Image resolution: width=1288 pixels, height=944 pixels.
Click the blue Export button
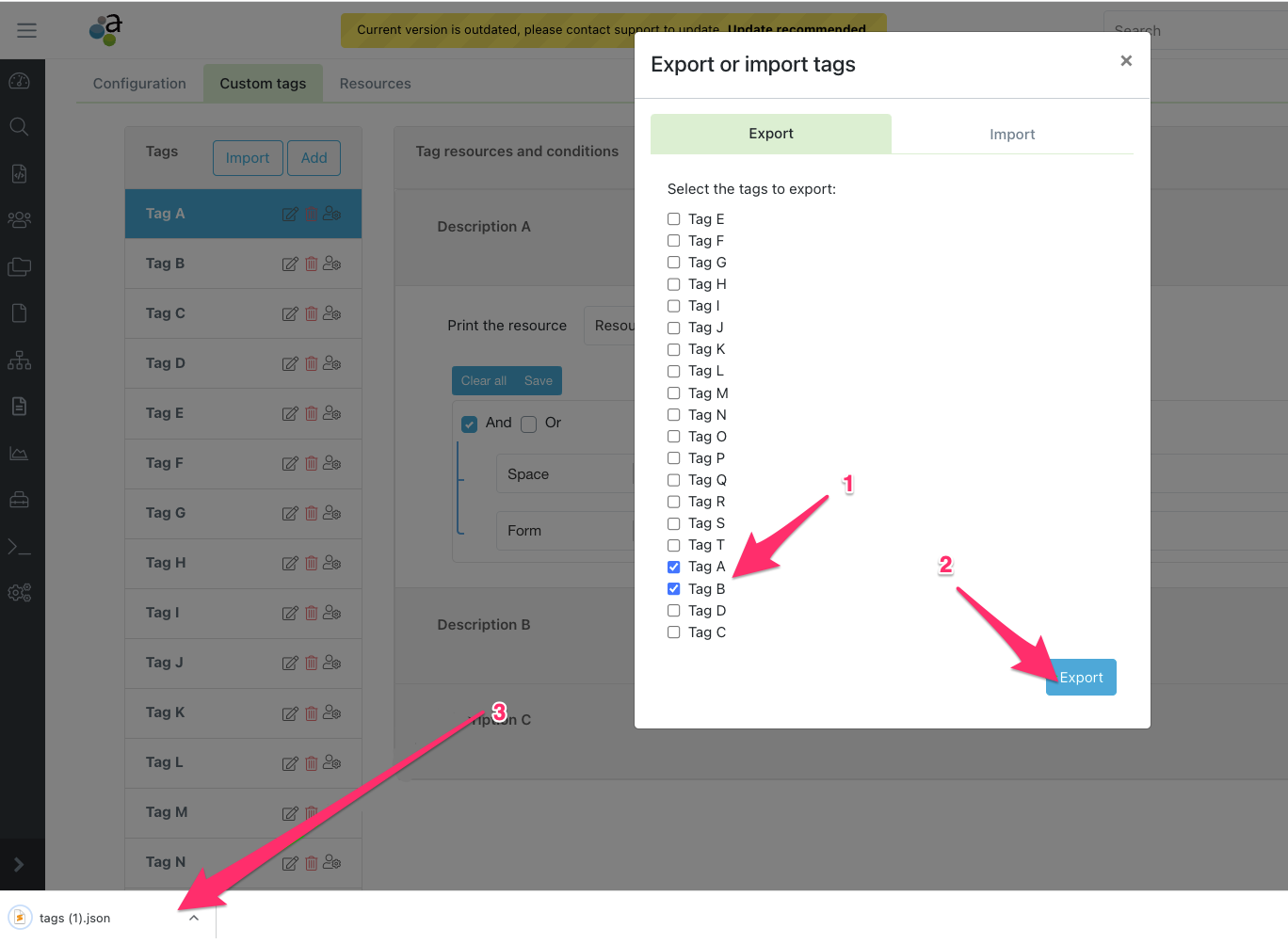point(1080,678)
